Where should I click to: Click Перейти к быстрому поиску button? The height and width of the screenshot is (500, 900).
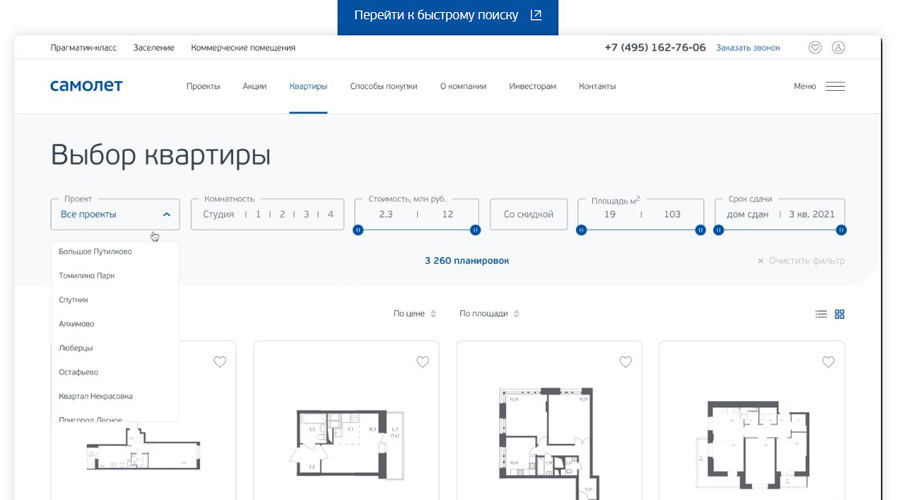pos(448,17)
